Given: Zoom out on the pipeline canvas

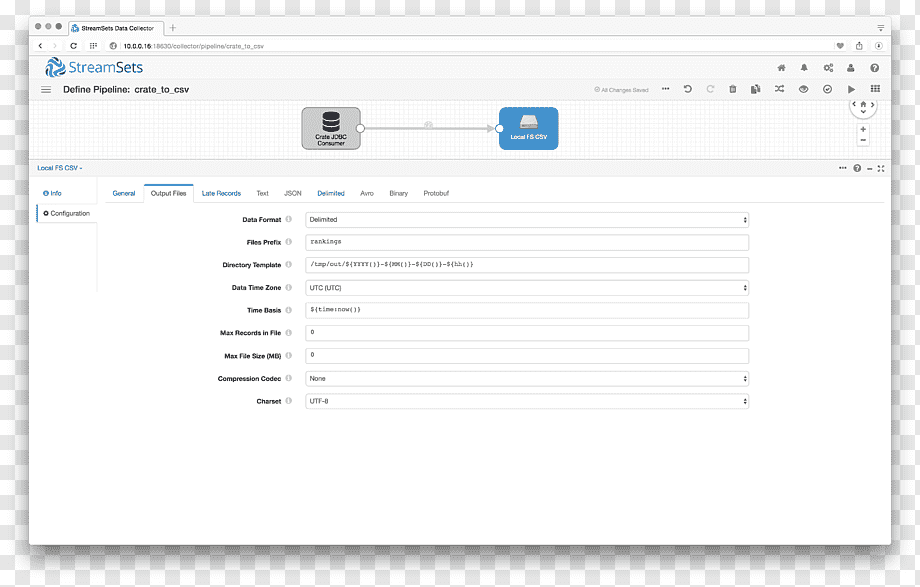Looking at the screenshot, I should (863, 140).
